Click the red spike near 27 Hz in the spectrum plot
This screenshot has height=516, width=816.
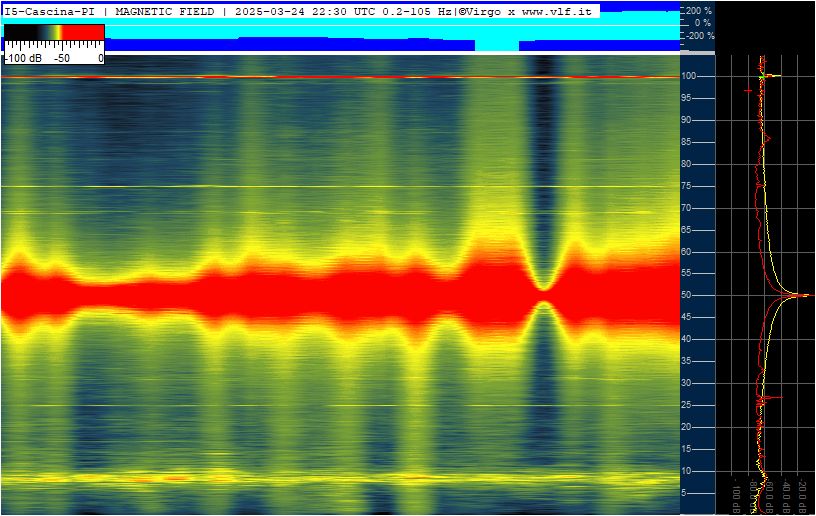click(775, 397)
